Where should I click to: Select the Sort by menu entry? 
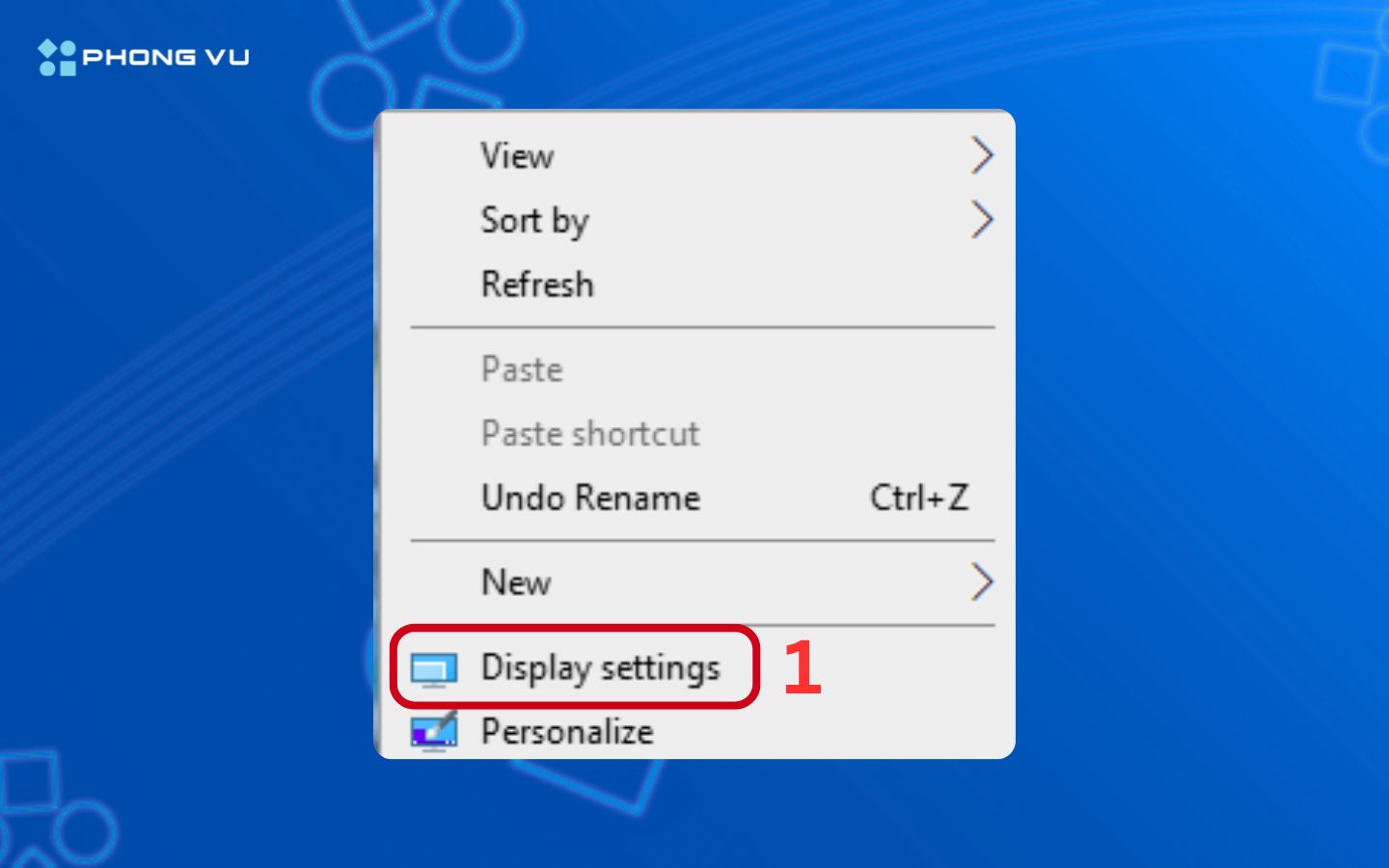pos(534,221)
